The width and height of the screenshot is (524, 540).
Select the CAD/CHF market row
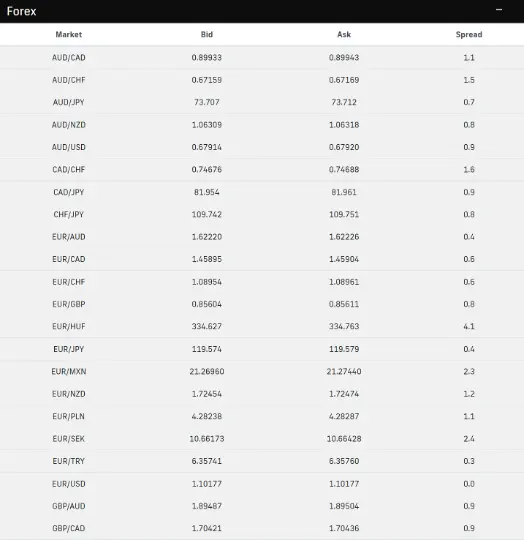pos(262,169)
